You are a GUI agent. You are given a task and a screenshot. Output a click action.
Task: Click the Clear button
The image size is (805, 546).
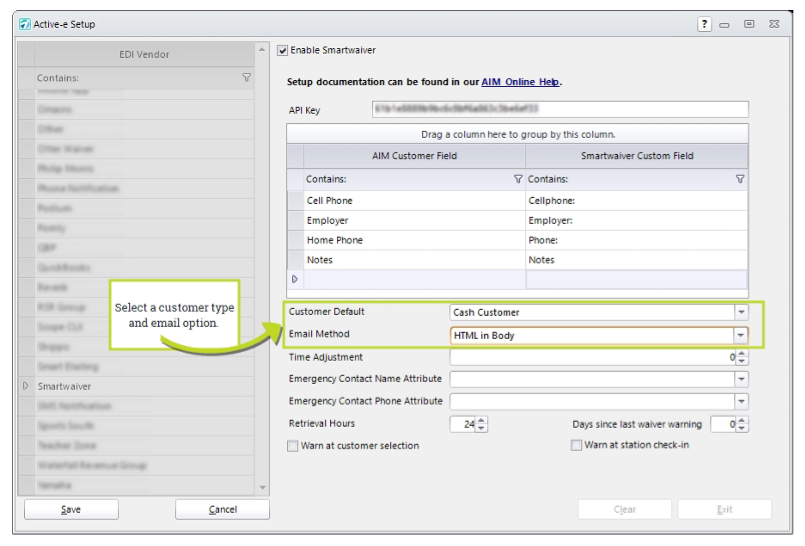tap(625, 510)
